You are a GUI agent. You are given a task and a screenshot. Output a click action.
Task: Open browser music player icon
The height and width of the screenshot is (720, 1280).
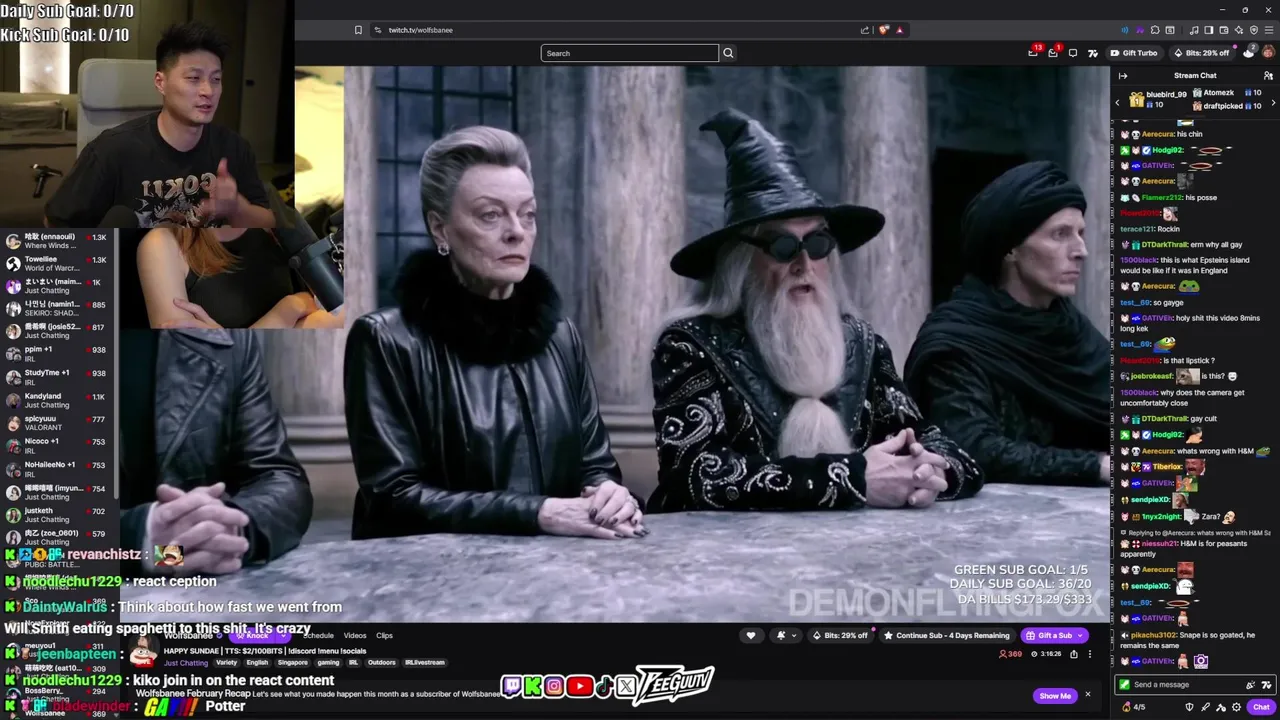1194,30
